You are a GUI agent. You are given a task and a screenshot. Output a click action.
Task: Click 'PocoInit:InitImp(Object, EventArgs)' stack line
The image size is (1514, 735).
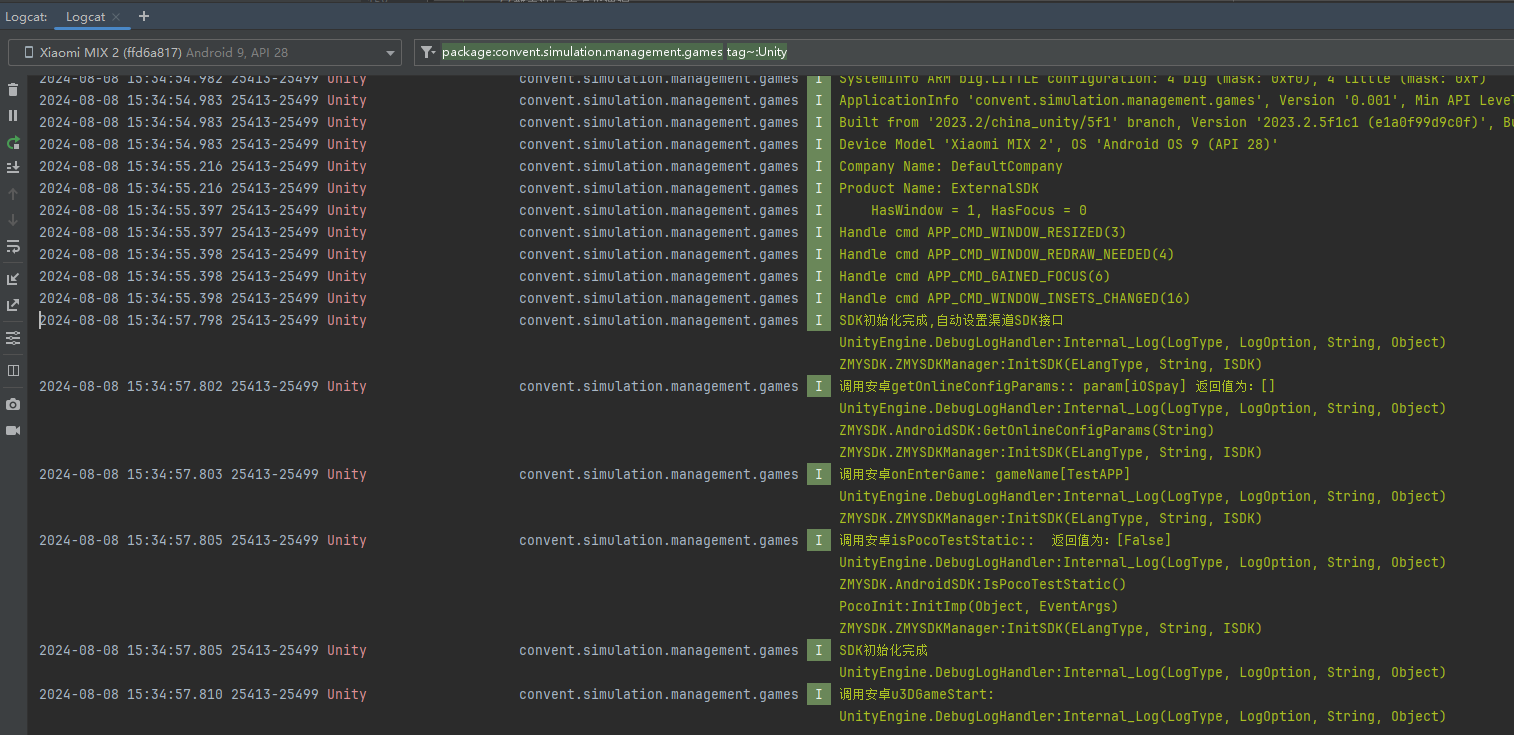click(979, 606)
